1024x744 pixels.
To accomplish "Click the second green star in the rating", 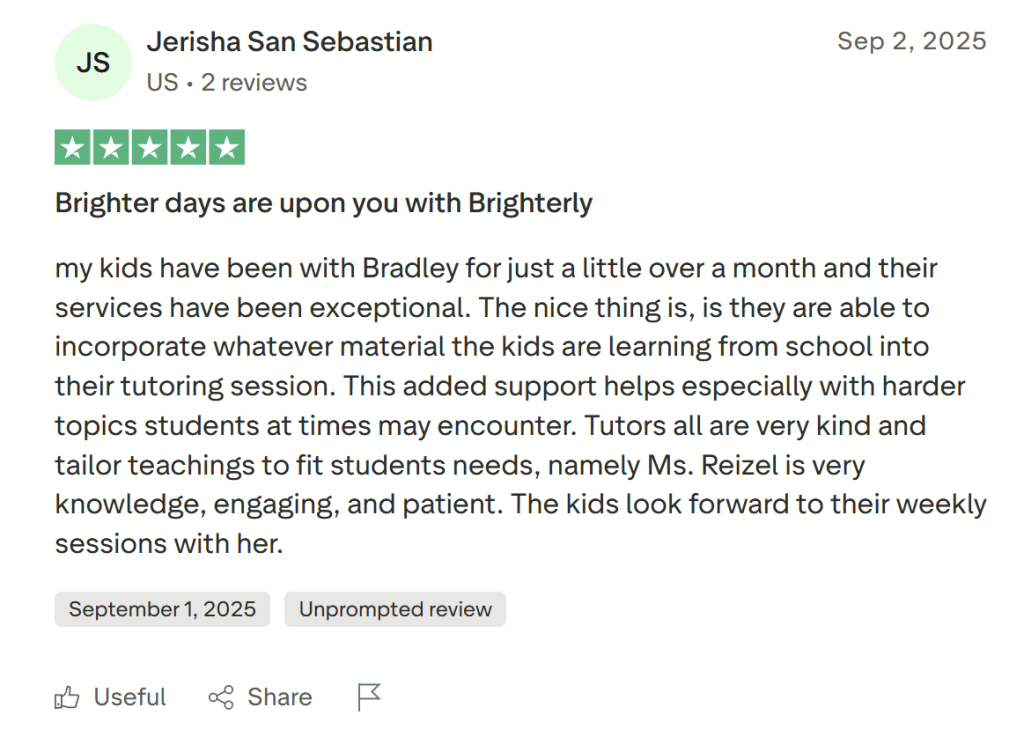I will tap(109, 147).
